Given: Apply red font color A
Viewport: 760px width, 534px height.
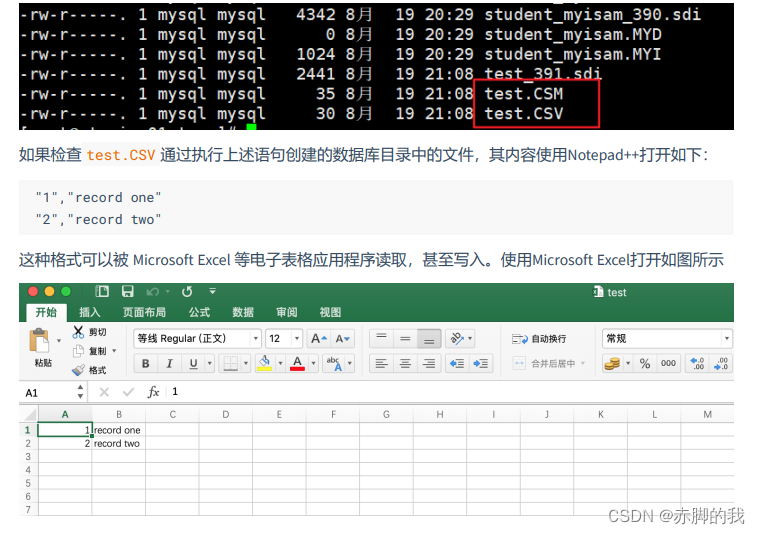Looking at the screenshot, I should click(298, 363).
